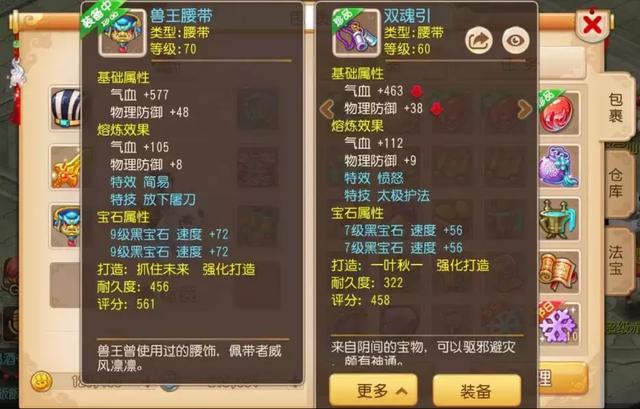Tap the gold coin currency icon
Image resolution: width=640 pixels, height=409 pixels.
coord(42,381)
